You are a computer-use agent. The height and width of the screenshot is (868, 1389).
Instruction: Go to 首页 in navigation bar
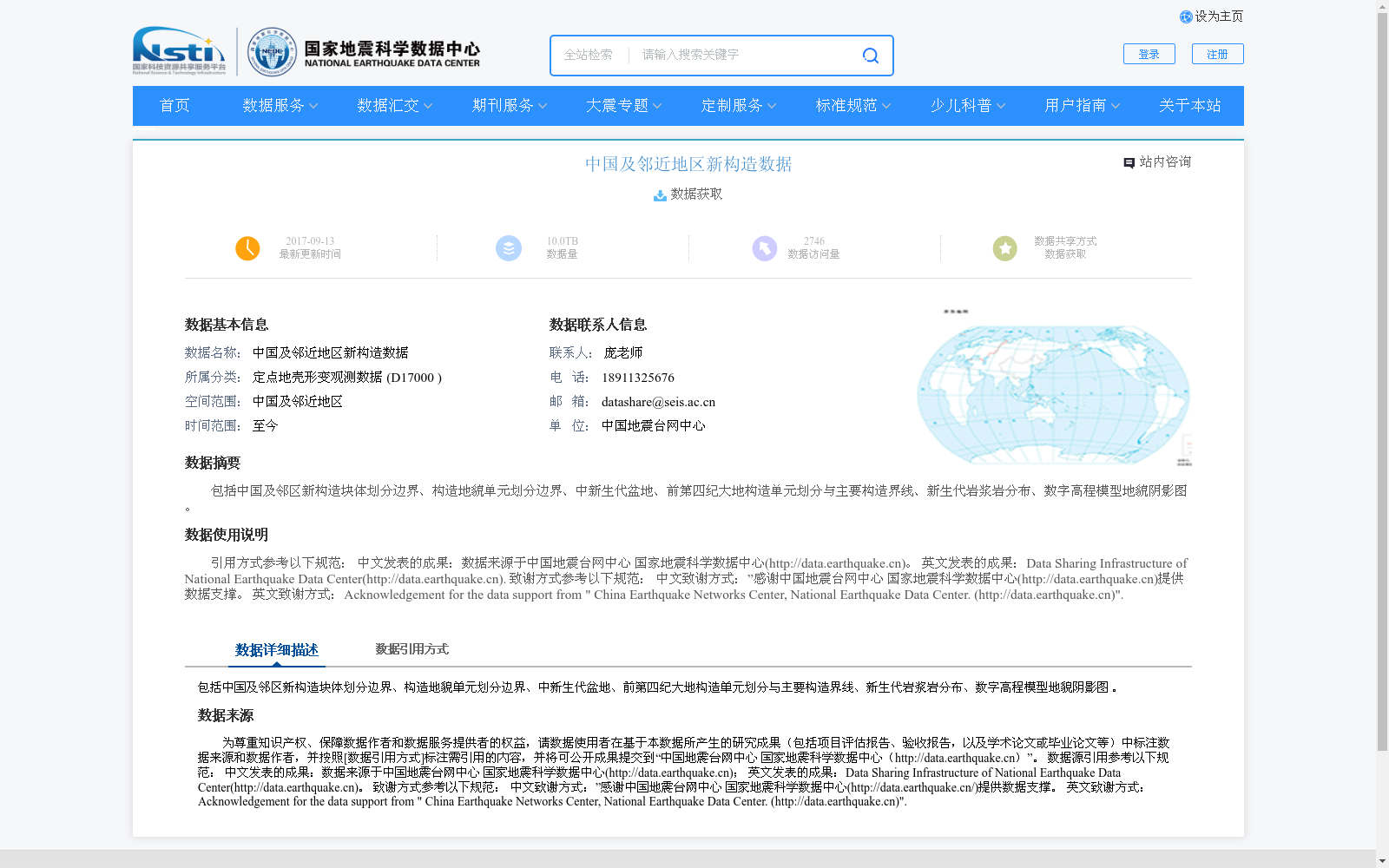pos(174,105)
